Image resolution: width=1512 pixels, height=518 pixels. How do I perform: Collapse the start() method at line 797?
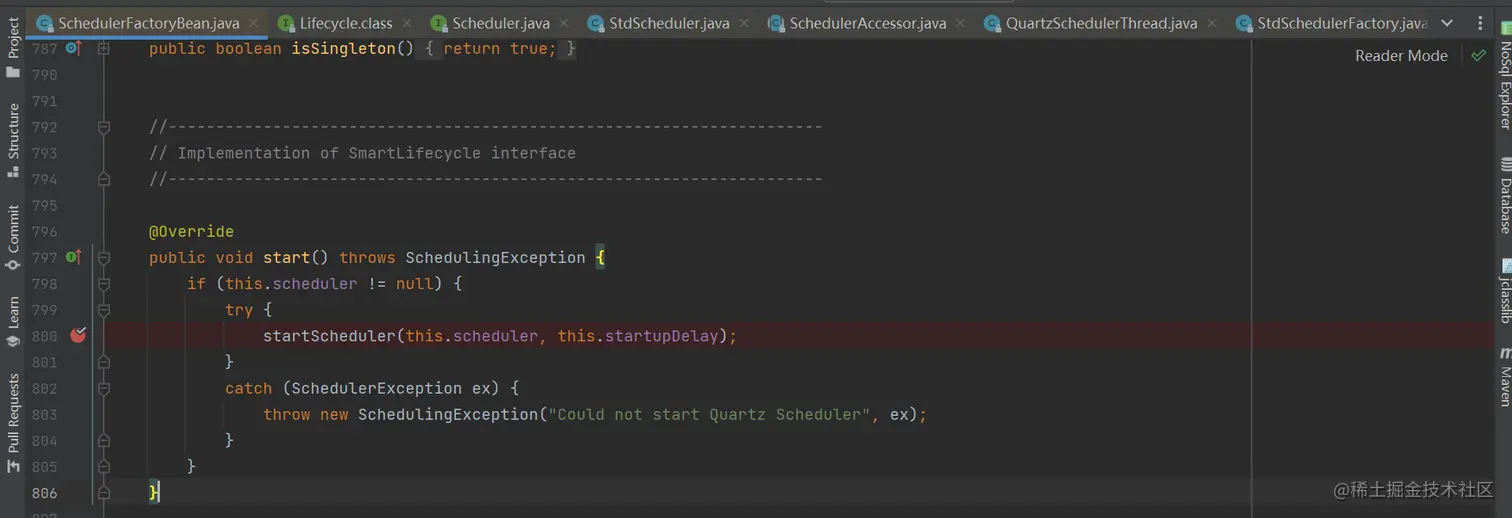click(x=104, y=257)
